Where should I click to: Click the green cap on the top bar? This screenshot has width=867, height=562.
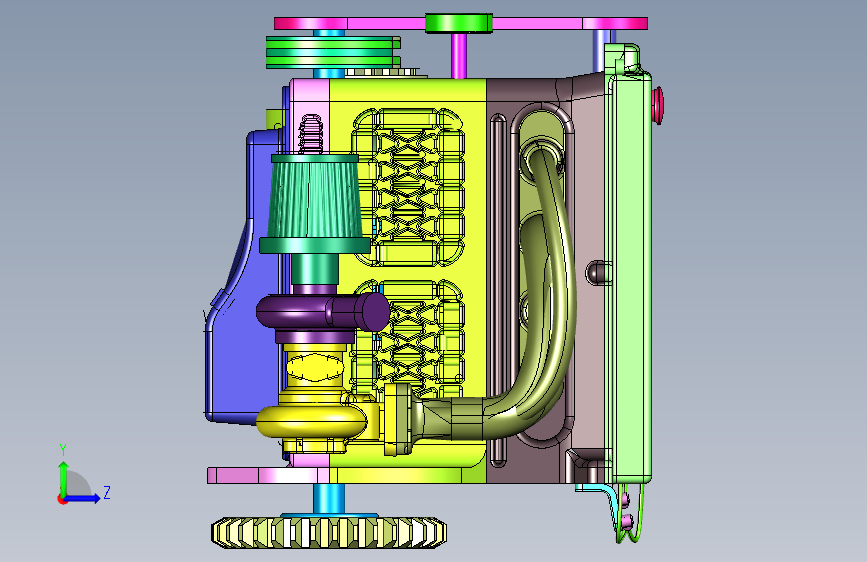pos(458,23)
